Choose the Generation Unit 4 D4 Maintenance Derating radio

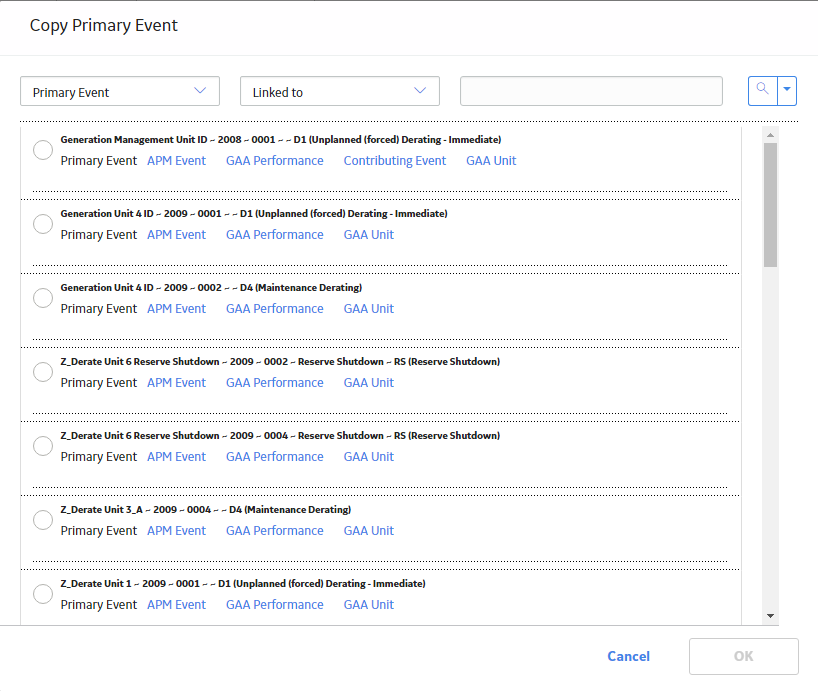pyautogui.click(x=43, y=298)
